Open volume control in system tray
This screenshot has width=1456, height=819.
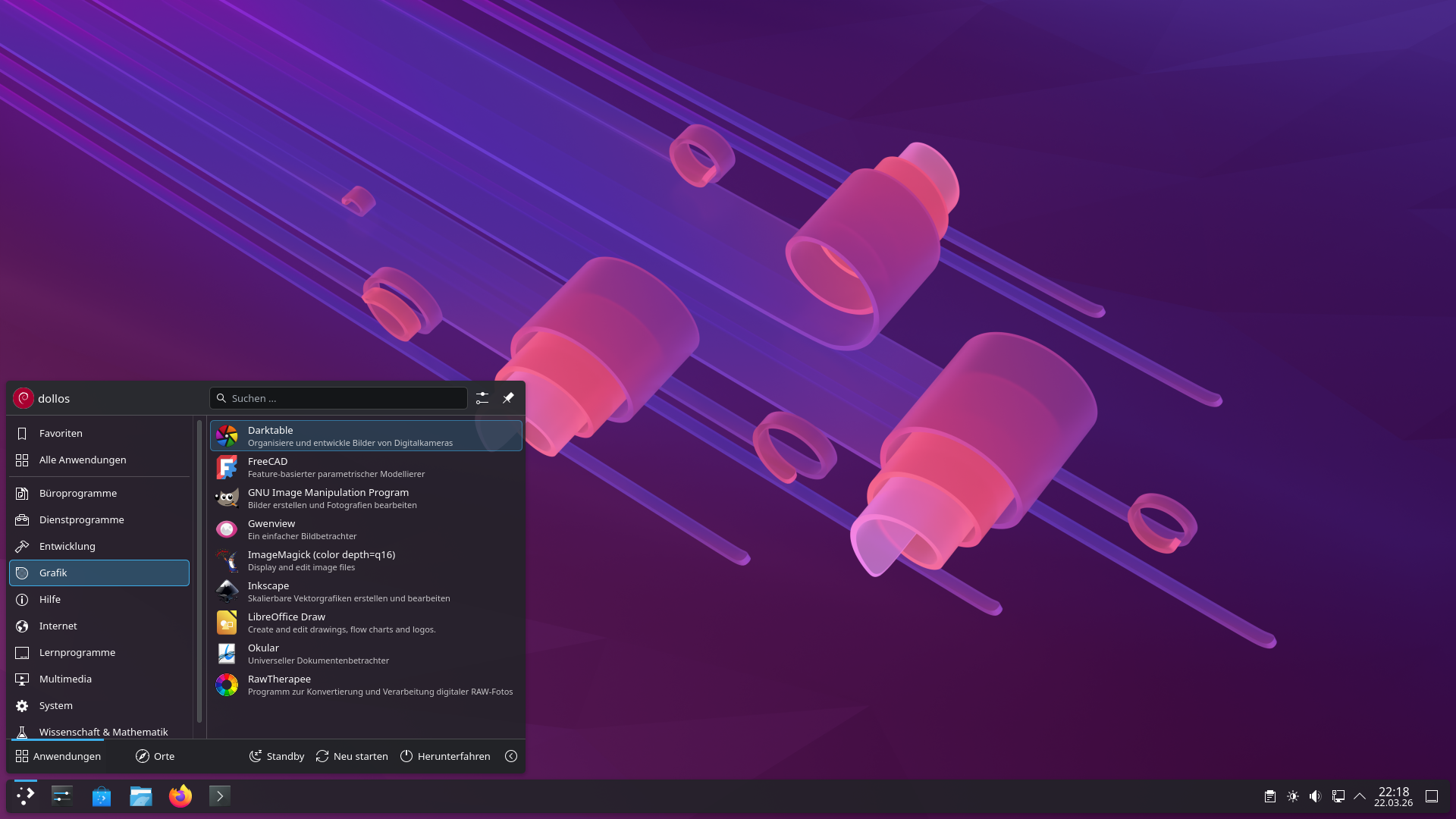(x=1316, y=796)
